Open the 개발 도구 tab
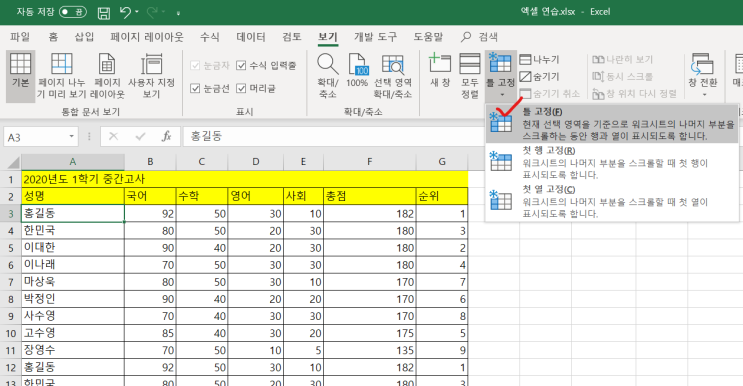The image size is (743, 386). 375,36
